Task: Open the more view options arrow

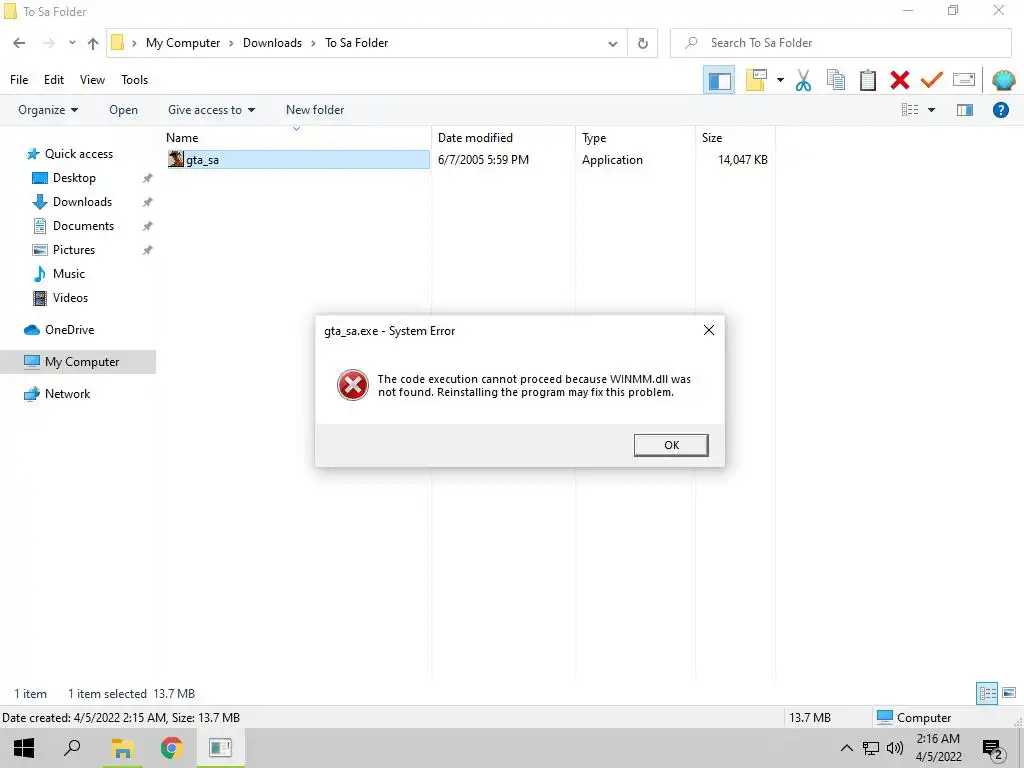Action: point(931,110)
